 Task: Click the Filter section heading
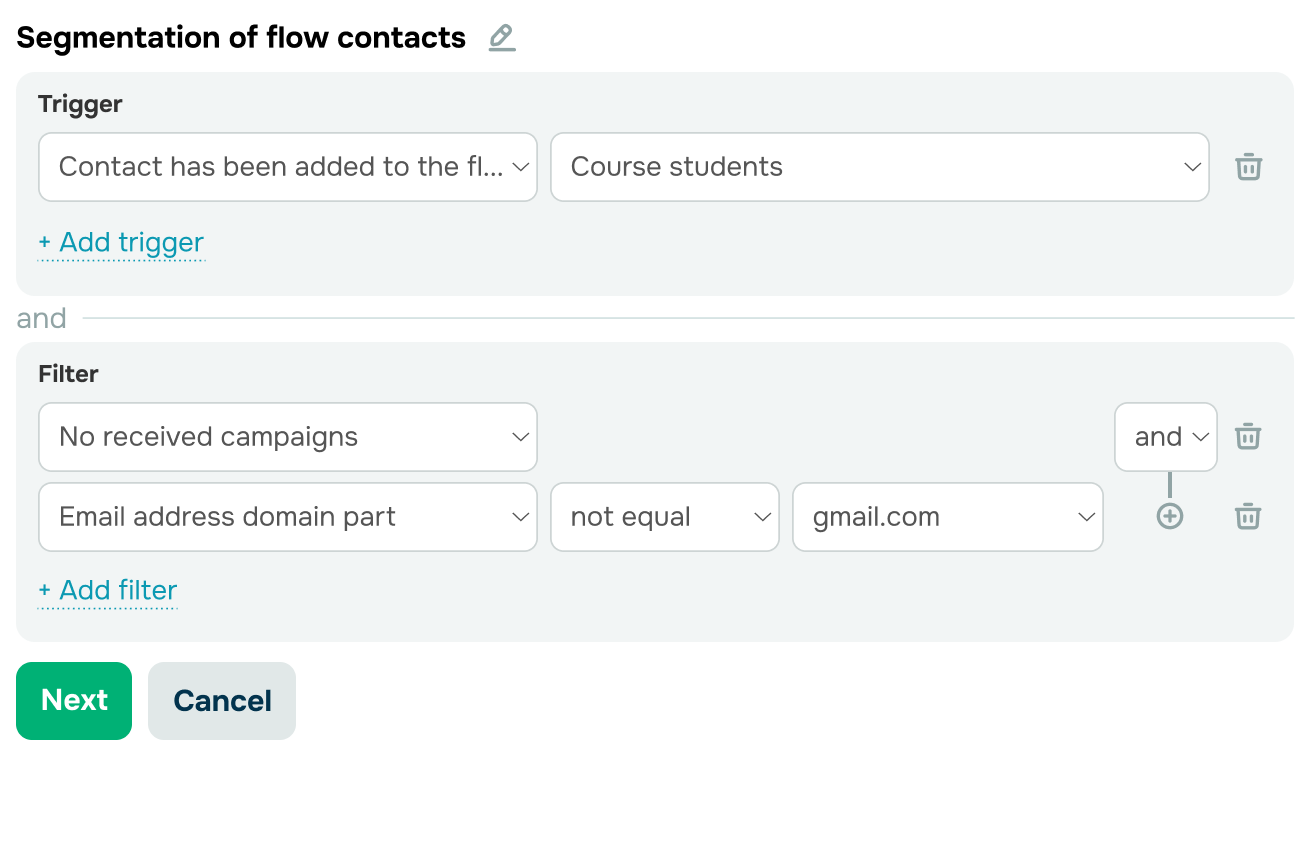pos(68,374)
